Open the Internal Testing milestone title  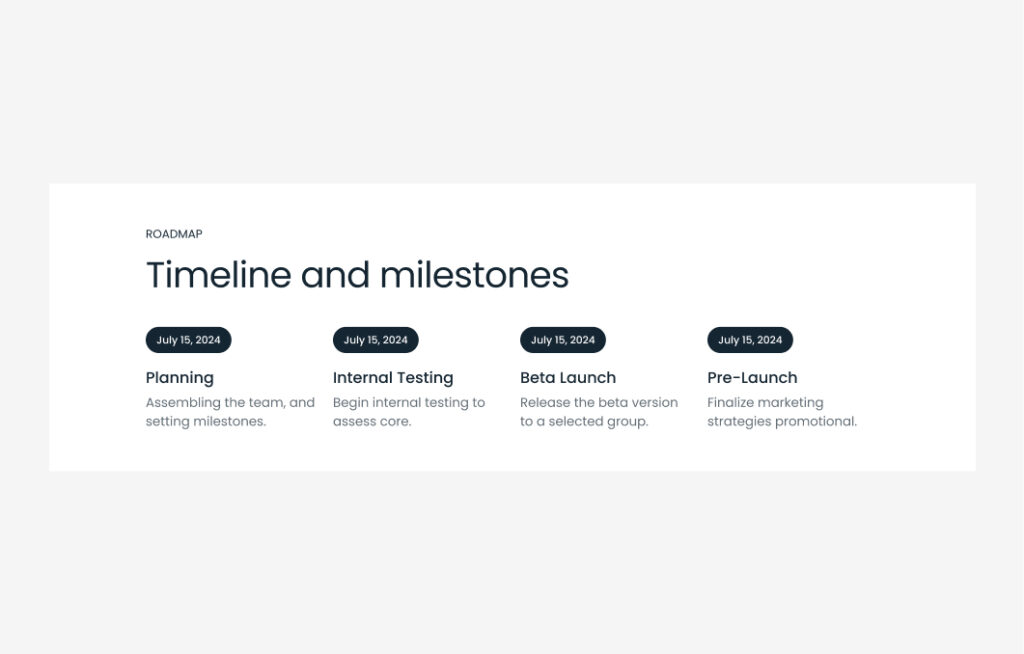393,378
